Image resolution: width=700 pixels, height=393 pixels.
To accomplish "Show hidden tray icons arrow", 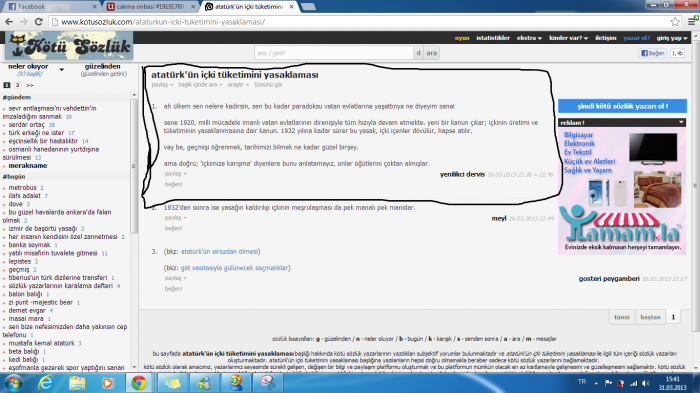I will (596, 383).
